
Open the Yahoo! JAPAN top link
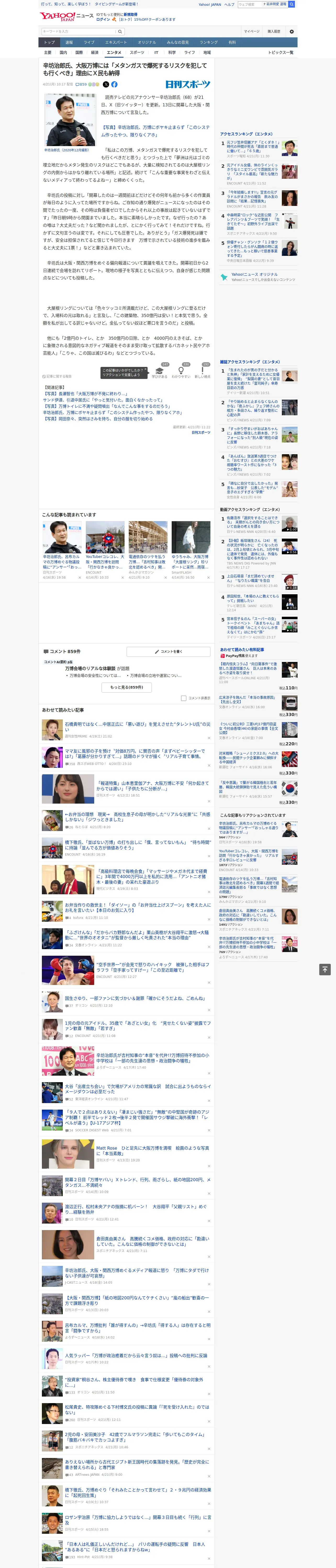[210, 4]
